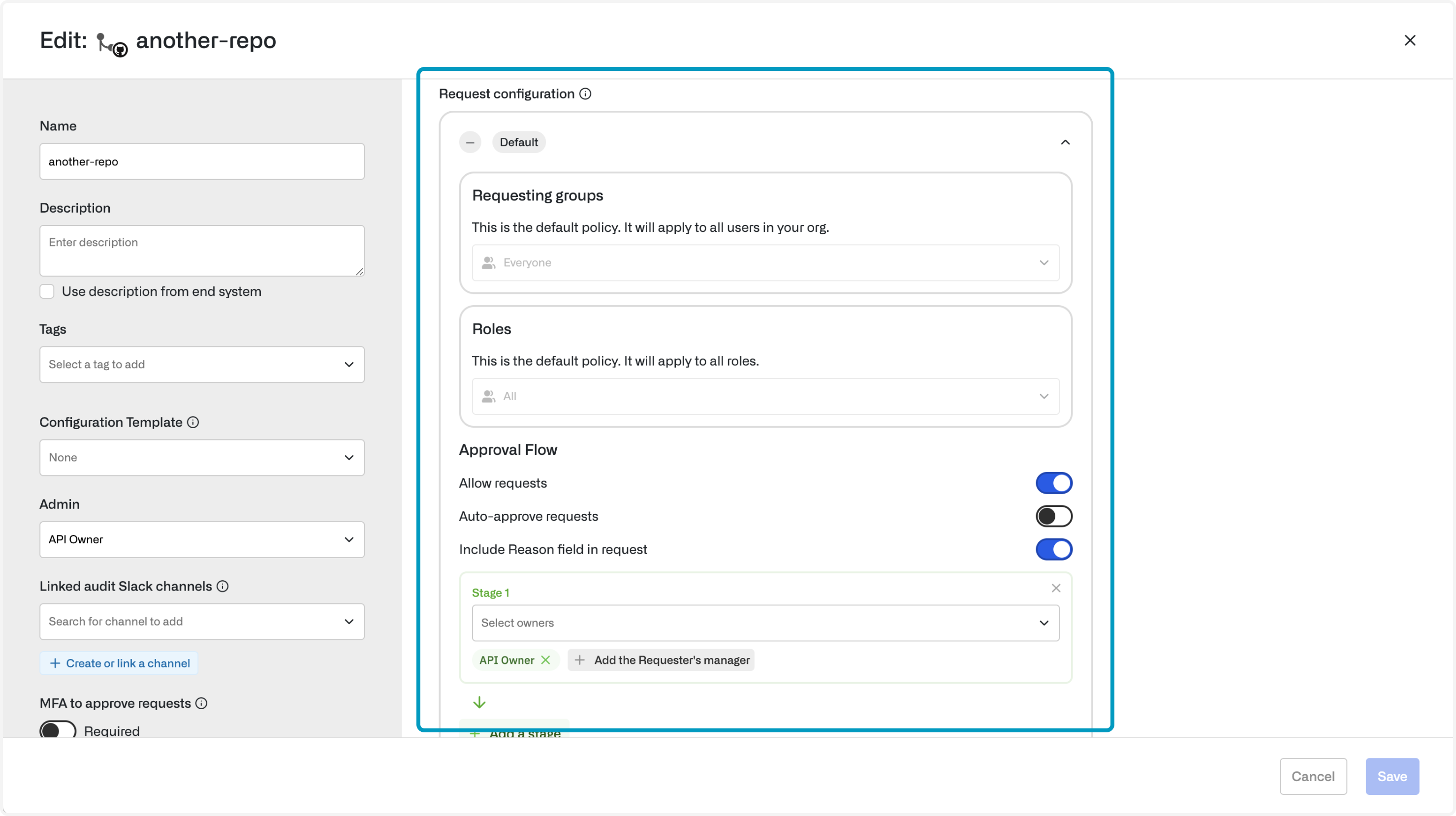The width and height of the screenshot is (1456, 816).
Task: Close the Edit dialog with the X
Action: pos(1410,41)
